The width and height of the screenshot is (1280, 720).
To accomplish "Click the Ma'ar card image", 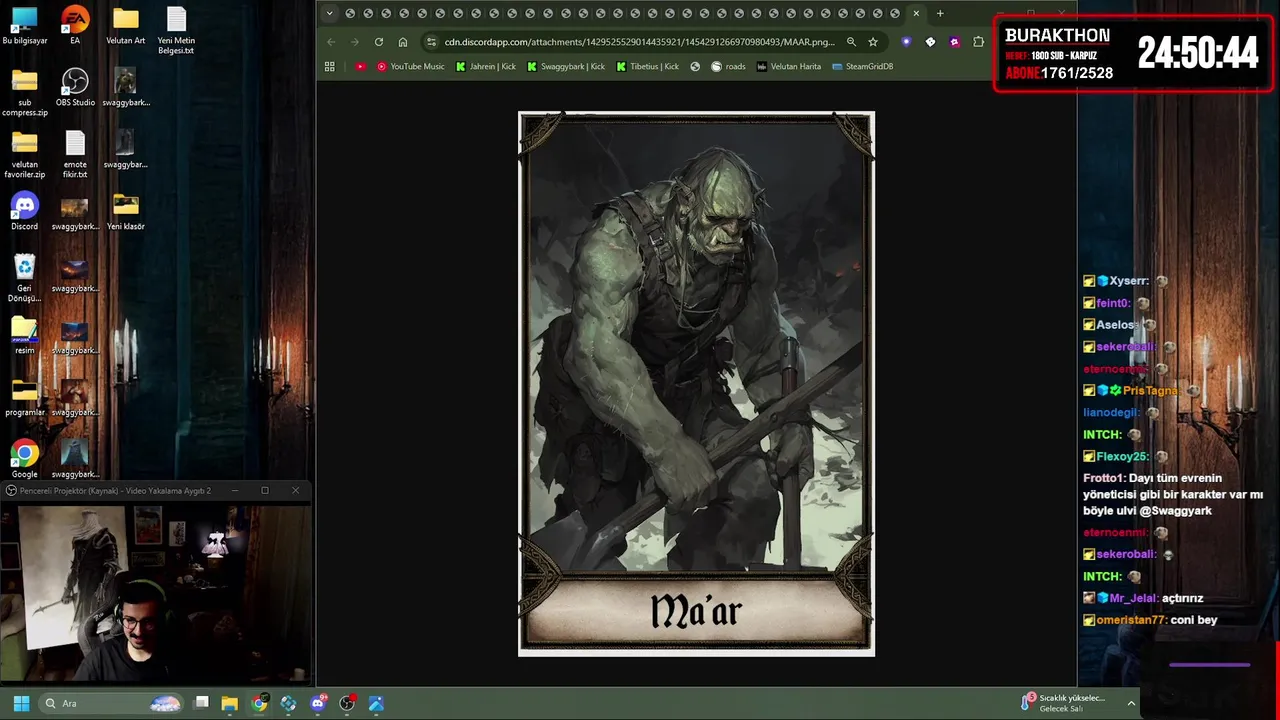I will coord(696,384).
